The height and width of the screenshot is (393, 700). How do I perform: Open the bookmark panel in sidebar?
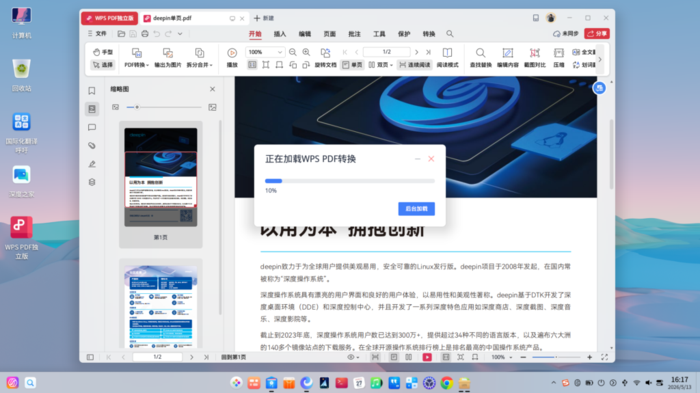tap(92, 91)
